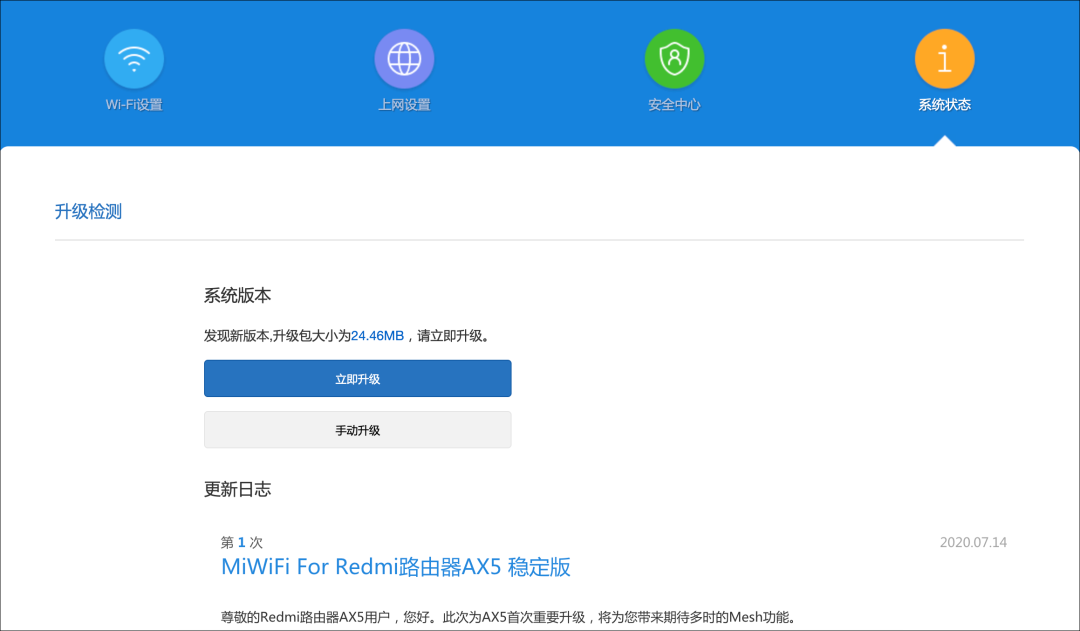Select the orange info 系统状态 icon
The image size is (1080, 631).
(x=944, y=59)
